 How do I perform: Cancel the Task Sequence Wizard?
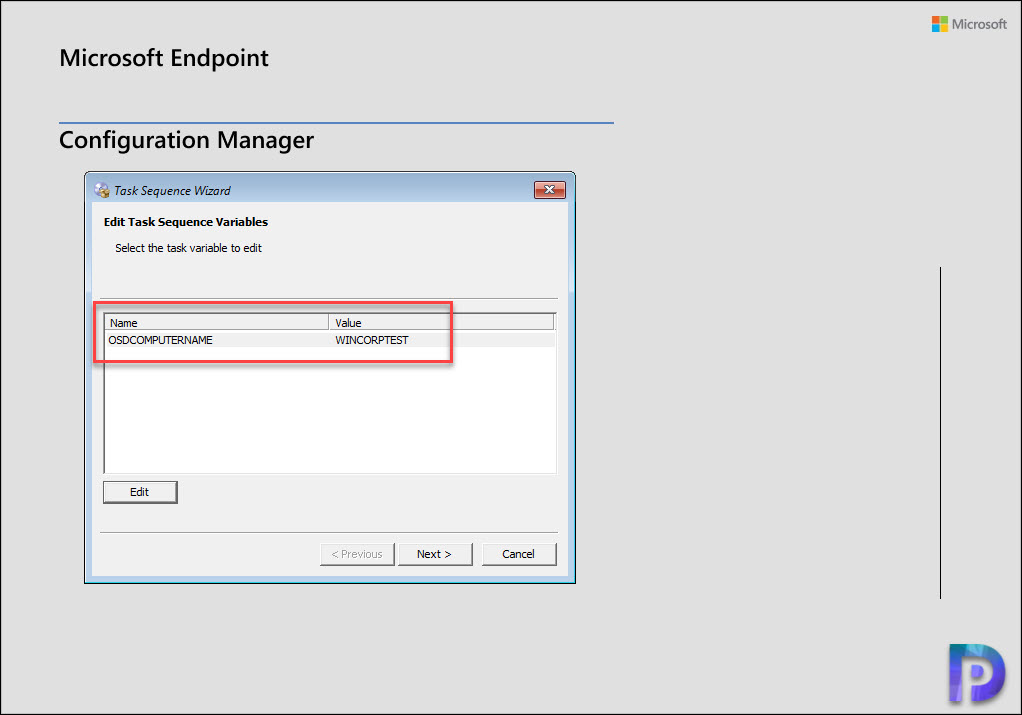tap(519, 554)
